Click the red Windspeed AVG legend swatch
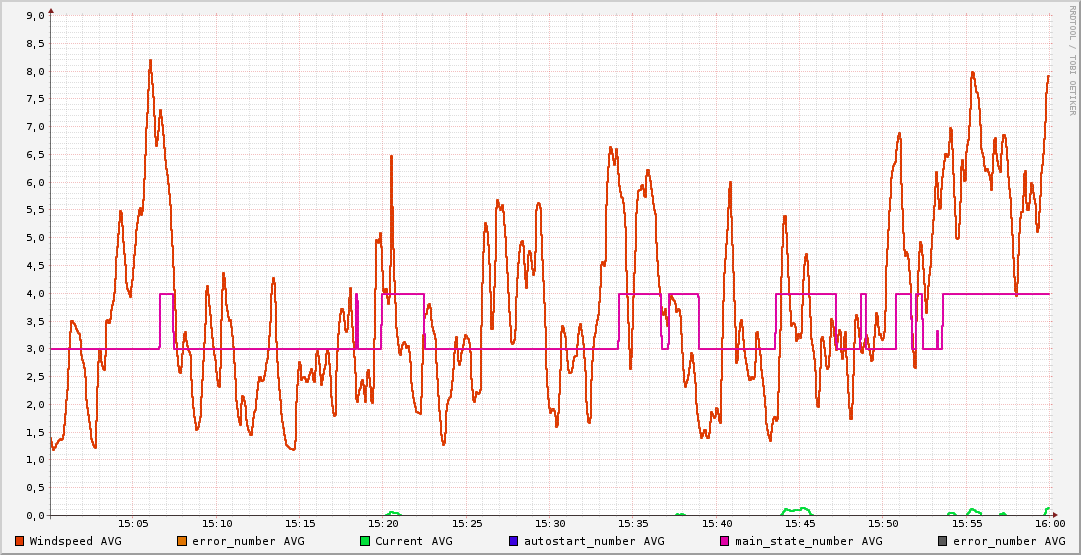Image resolution: width=1081 pixels, height=555 pixels. pos(20,541)
